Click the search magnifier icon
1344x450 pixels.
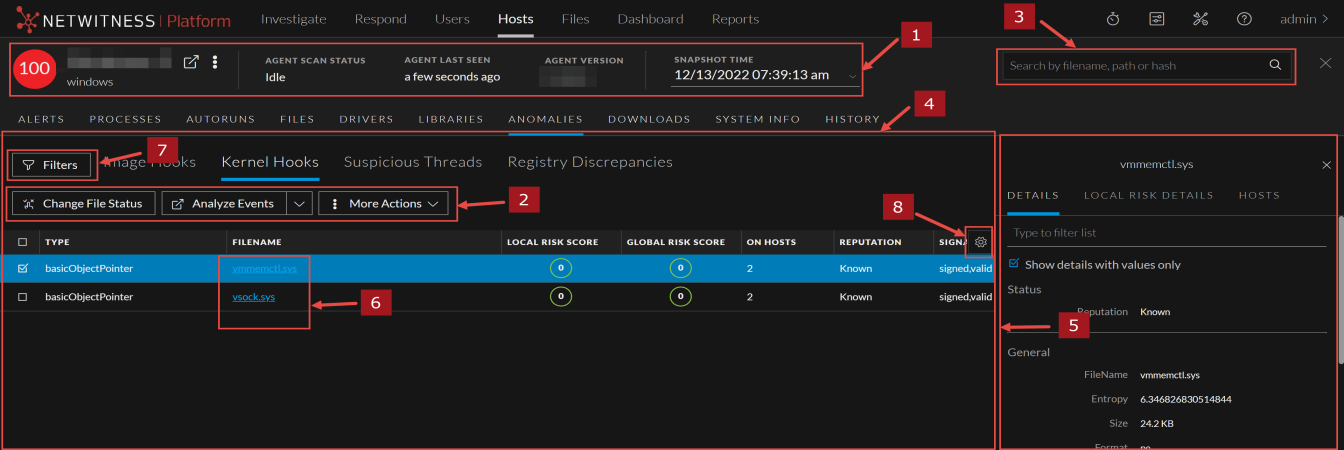tap(1275, 65)
